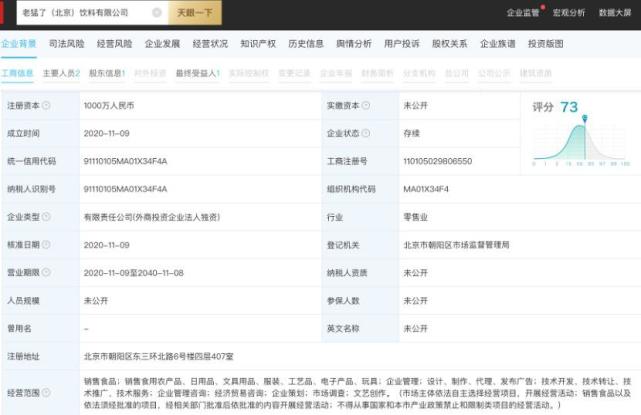Select the 最终受益人 sub-tab
The height and width of the screenshot is (415, 641).
[198, 73]
